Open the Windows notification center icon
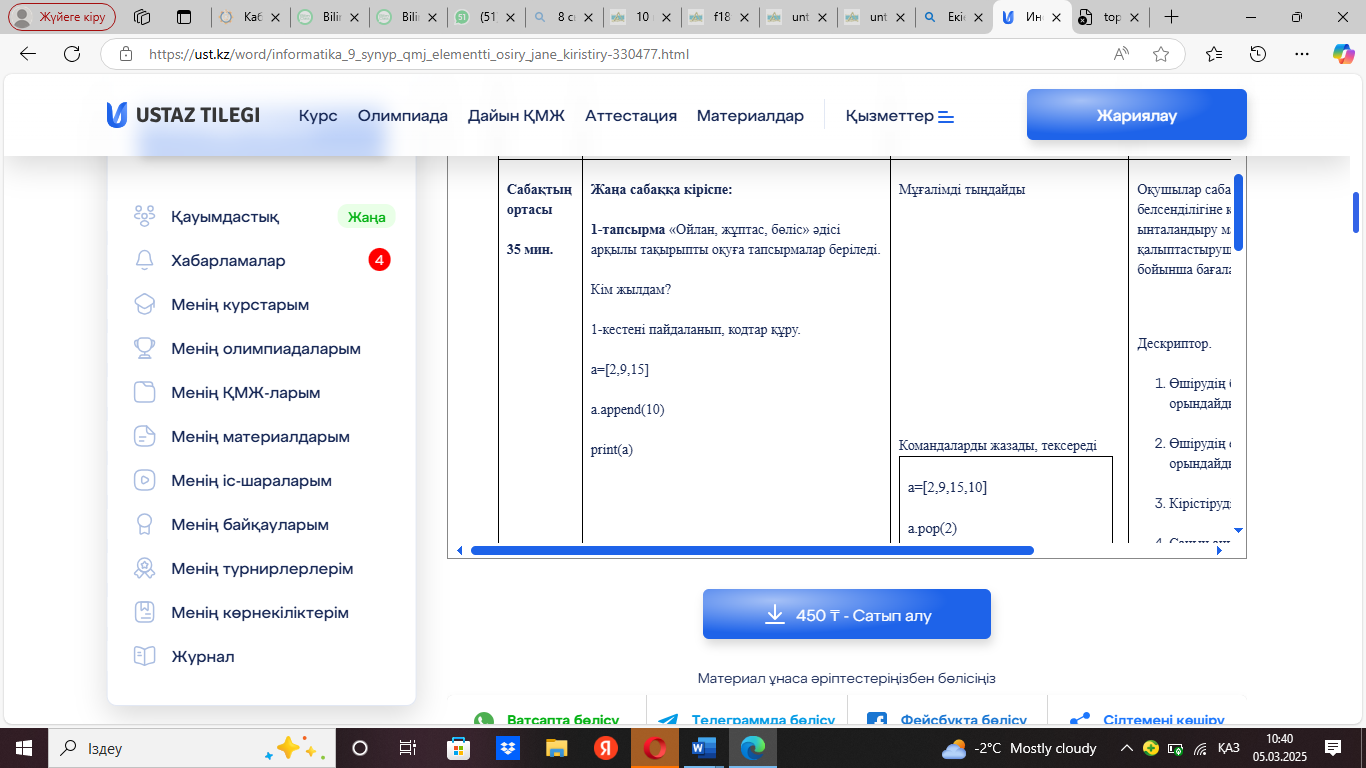 point(1332,748)
